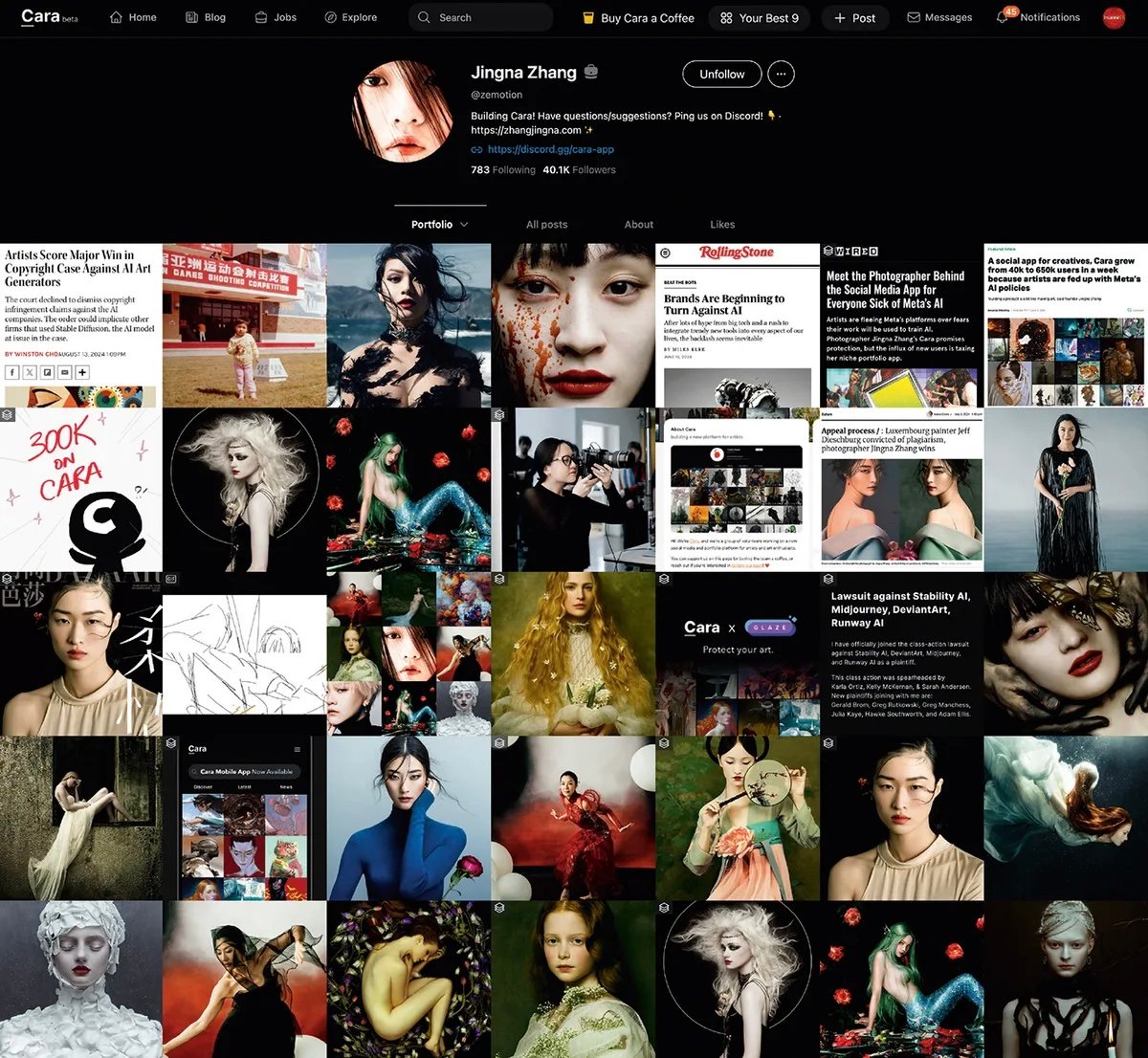Open Your Best 9 grid icon

[x=726, y=17]
